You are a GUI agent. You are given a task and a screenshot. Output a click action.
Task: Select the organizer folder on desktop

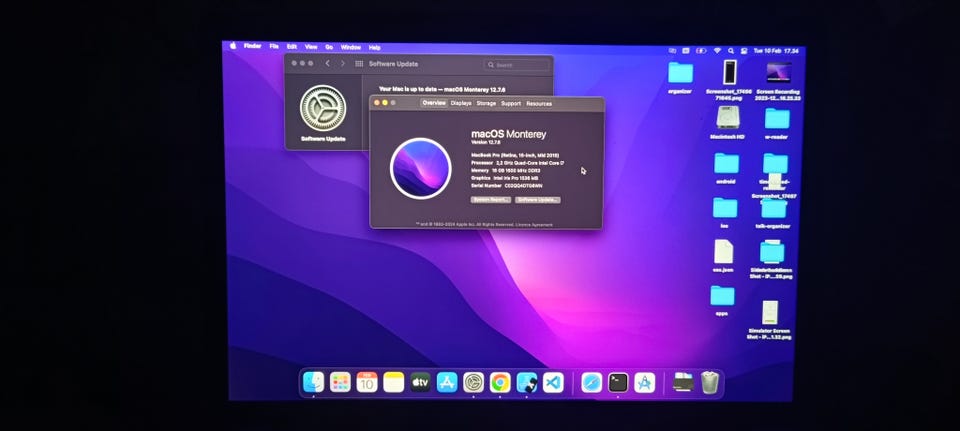[680, 73]
